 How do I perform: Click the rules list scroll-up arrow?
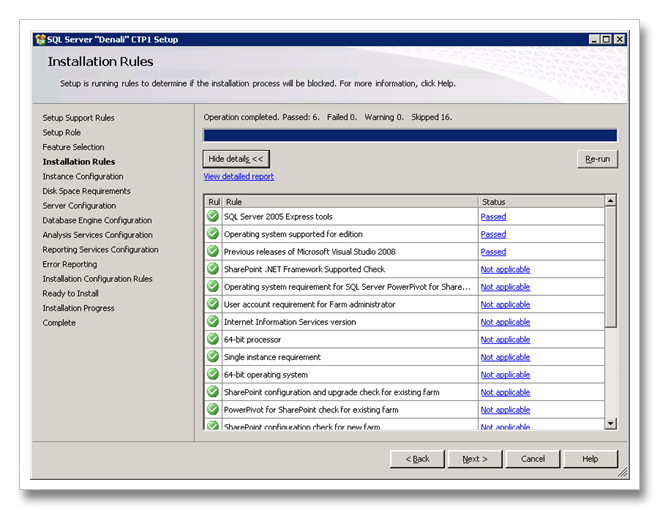[610, 201]
